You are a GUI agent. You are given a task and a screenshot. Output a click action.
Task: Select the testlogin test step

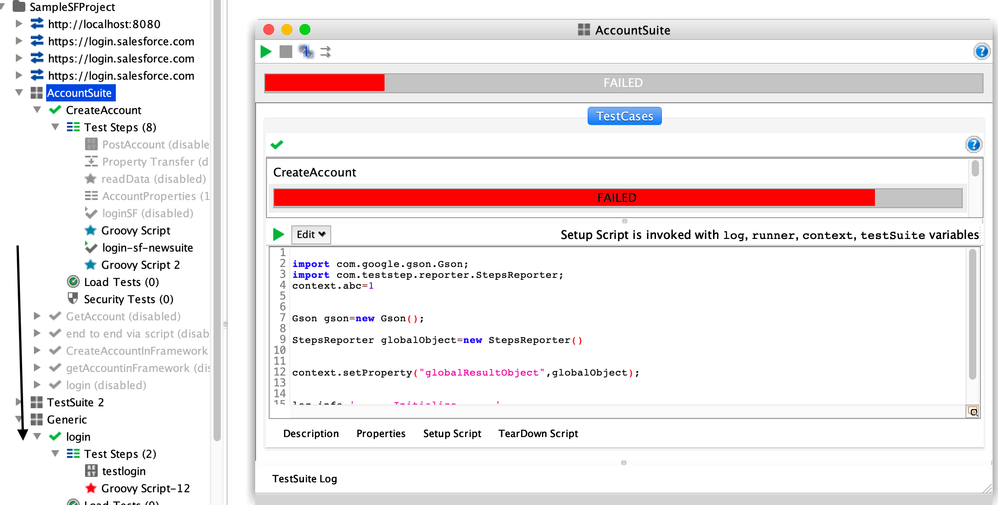click(x=123, y=471)
